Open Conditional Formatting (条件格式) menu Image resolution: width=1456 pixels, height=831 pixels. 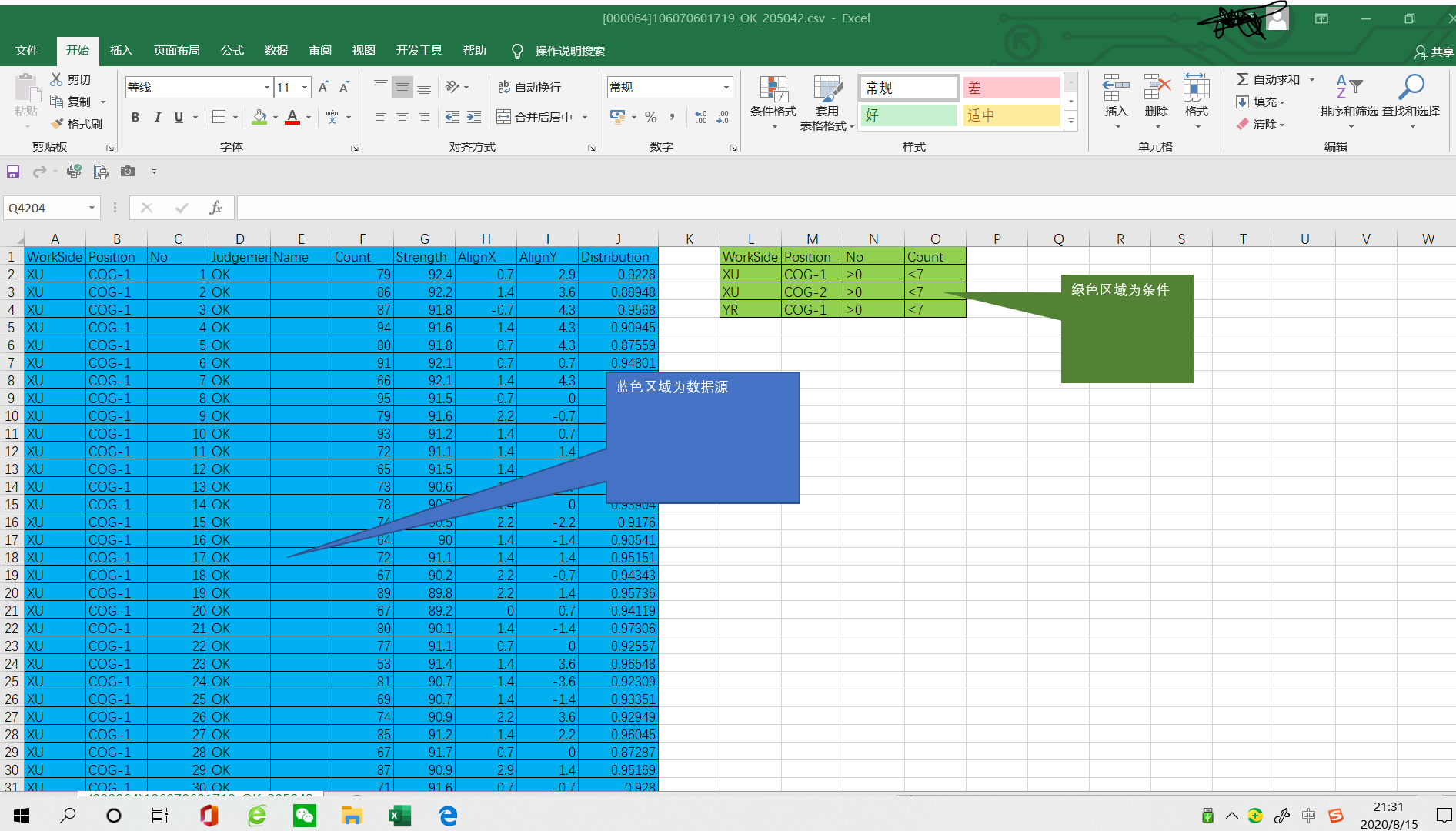coord(773,102)
